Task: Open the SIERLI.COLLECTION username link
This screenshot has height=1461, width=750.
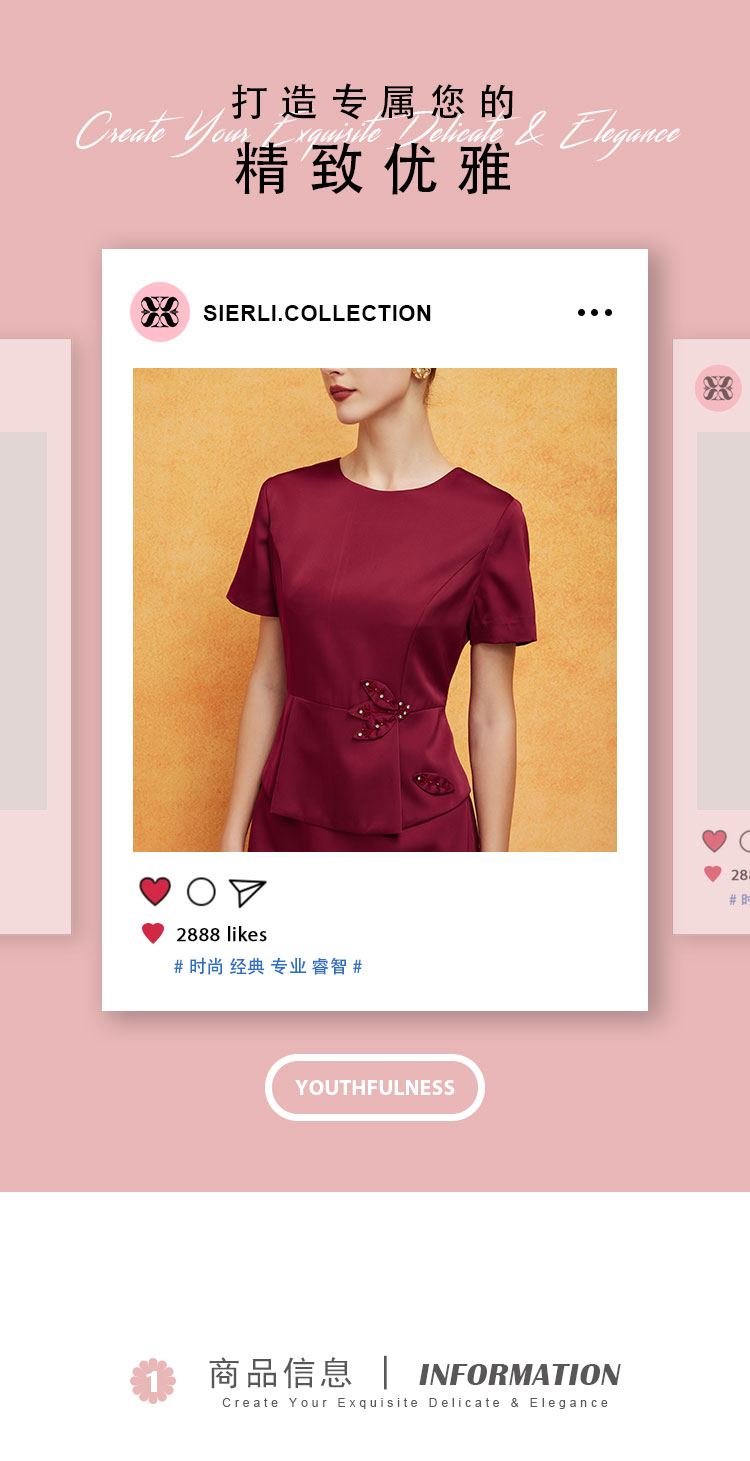Action: coord(317,313)
